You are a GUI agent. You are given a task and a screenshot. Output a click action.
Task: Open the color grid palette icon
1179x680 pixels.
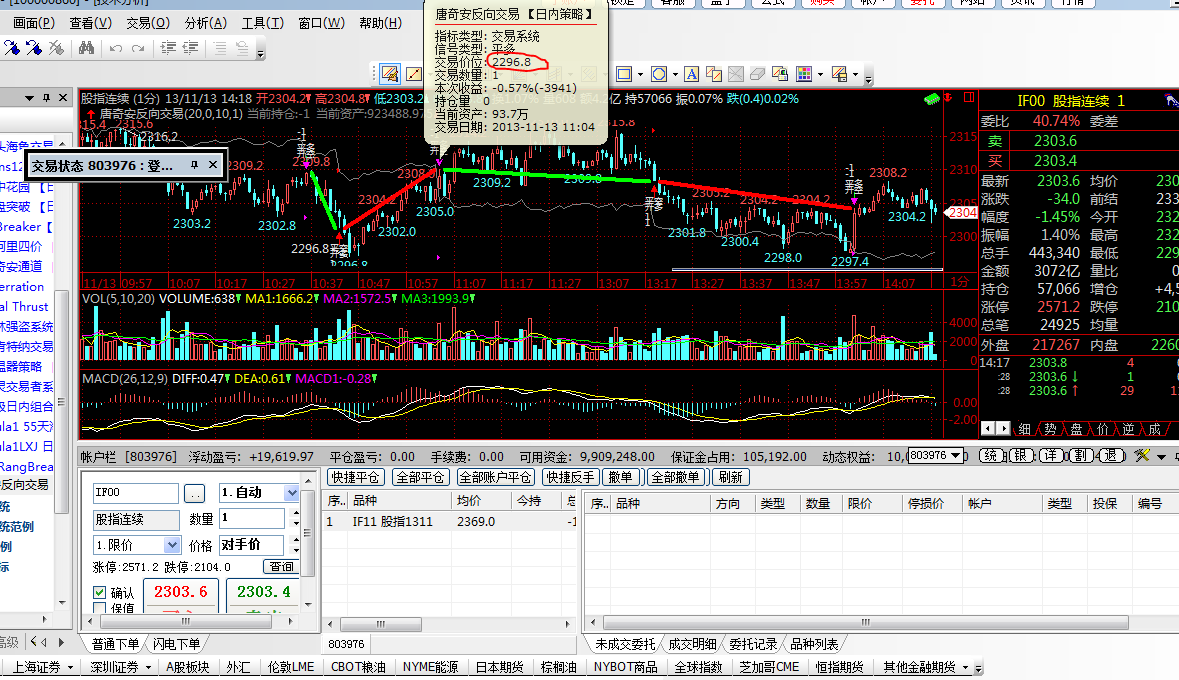804,74
